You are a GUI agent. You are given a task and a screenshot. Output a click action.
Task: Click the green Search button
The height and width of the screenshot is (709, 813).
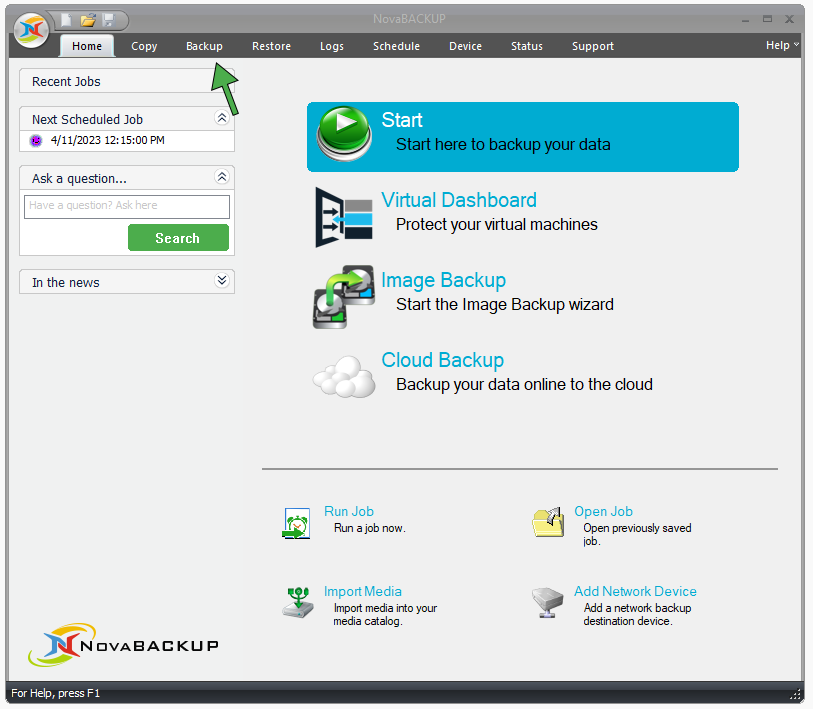(178, 238)
